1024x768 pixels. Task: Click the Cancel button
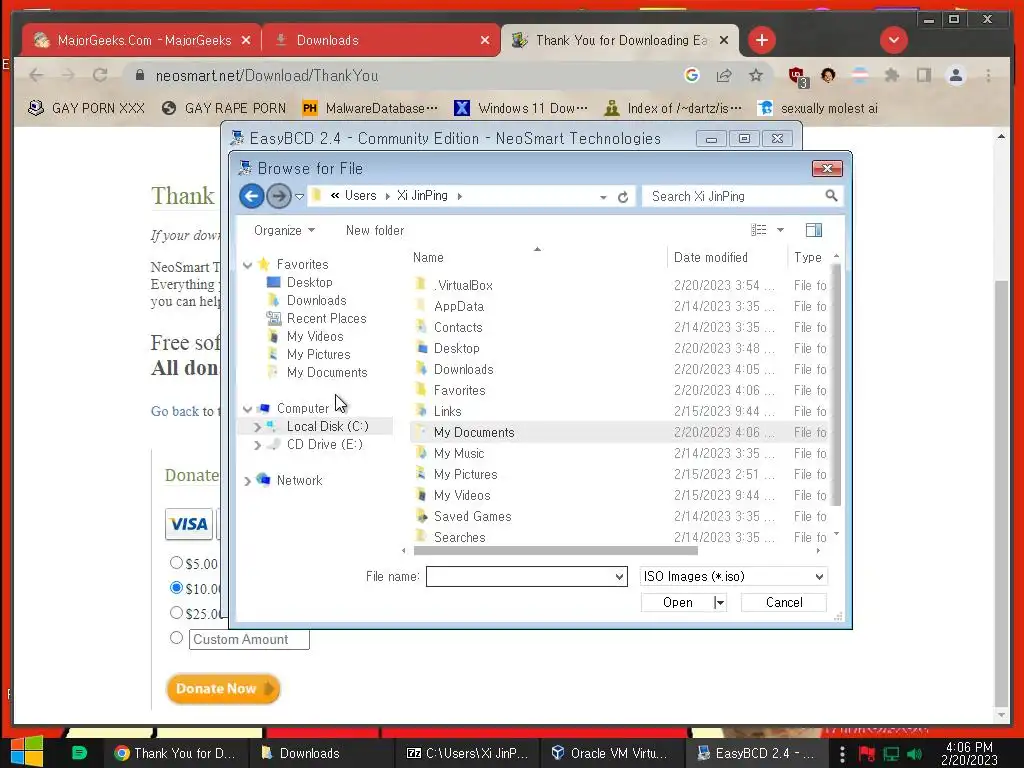point(784,602)
